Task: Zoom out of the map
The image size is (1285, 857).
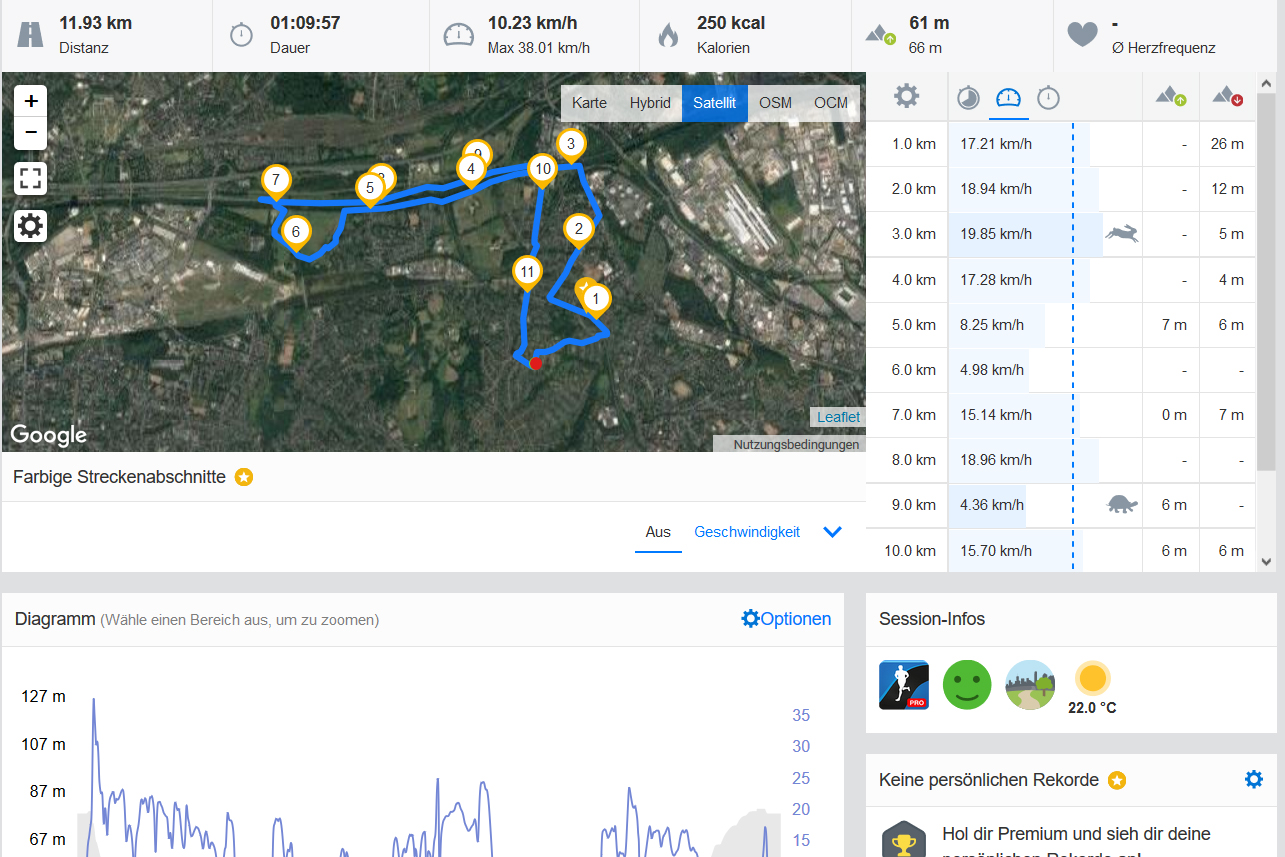Action: (x=31, y=132)
